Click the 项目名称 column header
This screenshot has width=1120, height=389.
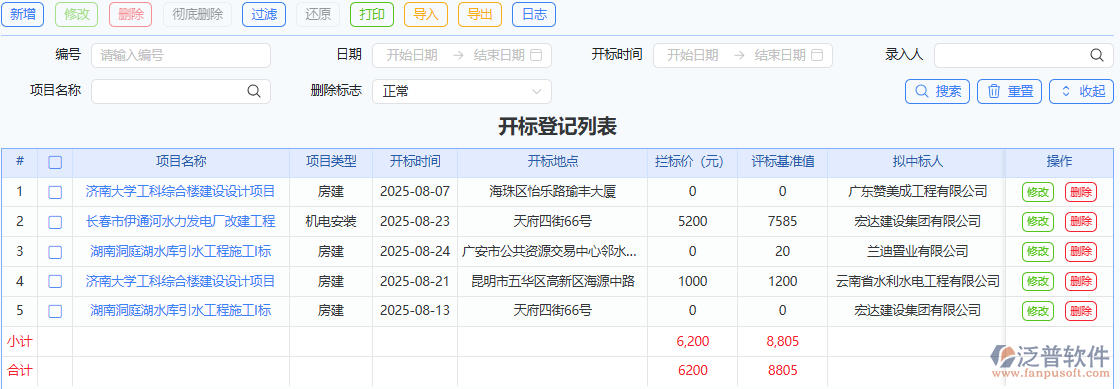(181, 162)
